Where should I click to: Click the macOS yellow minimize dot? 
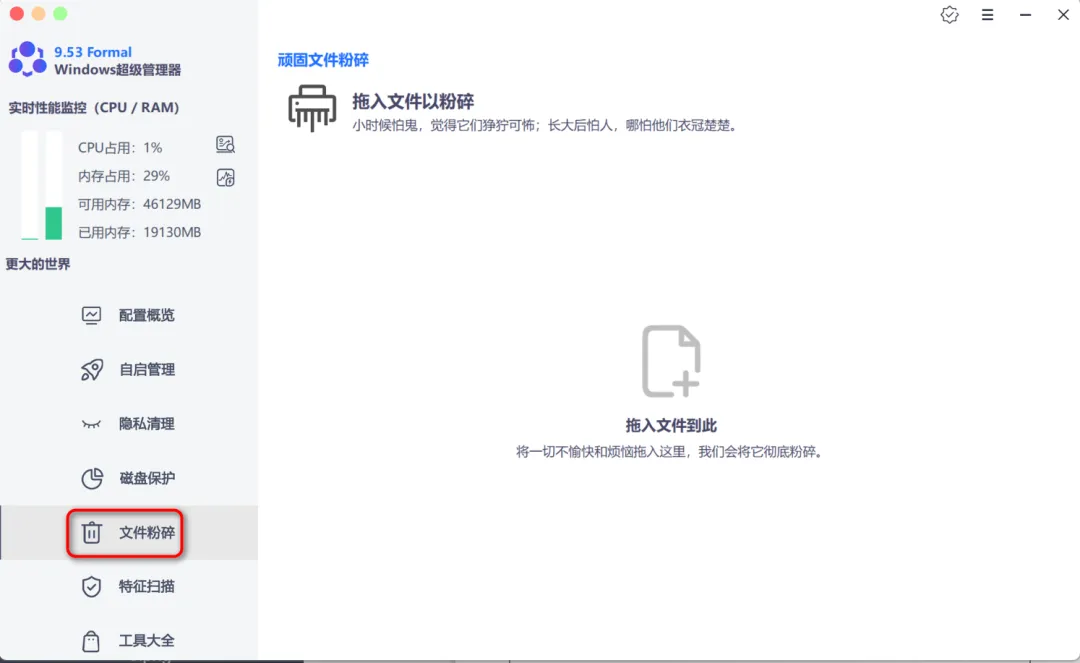pyautogui.click(x=39, y=14)
